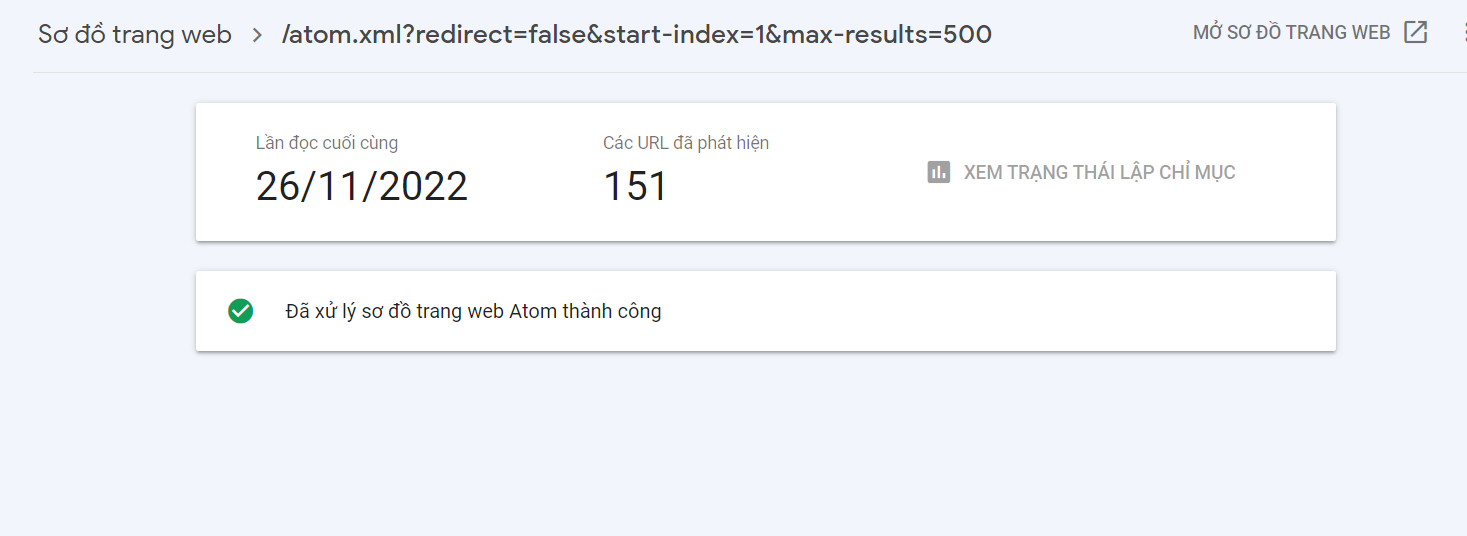Click the green success checkmark icon
Image resolution: width=1467 pixels, height=536 pixels.
point(240,311)
